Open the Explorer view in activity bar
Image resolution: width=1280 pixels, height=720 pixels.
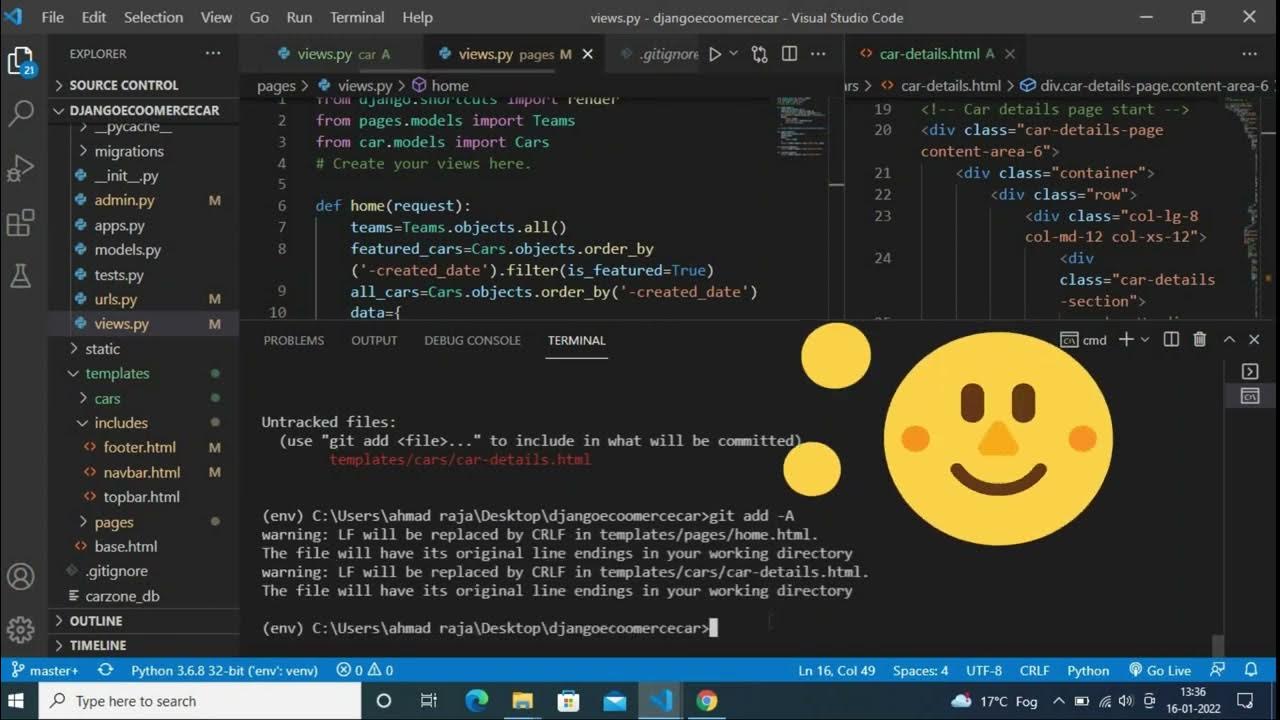click(x=21, y=62)
